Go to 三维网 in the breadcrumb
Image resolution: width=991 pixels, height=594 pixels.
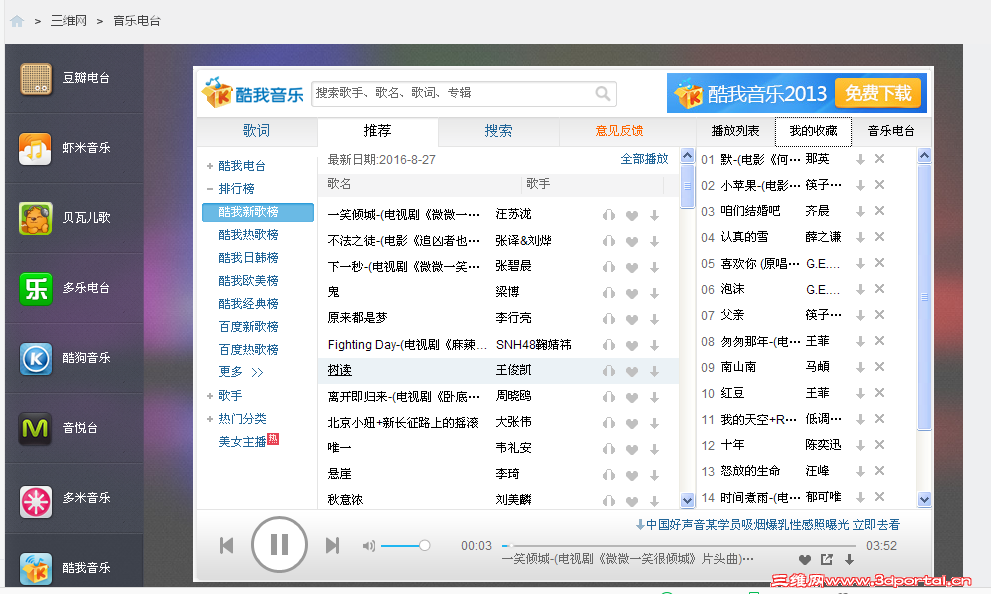[x=68, y=21]
